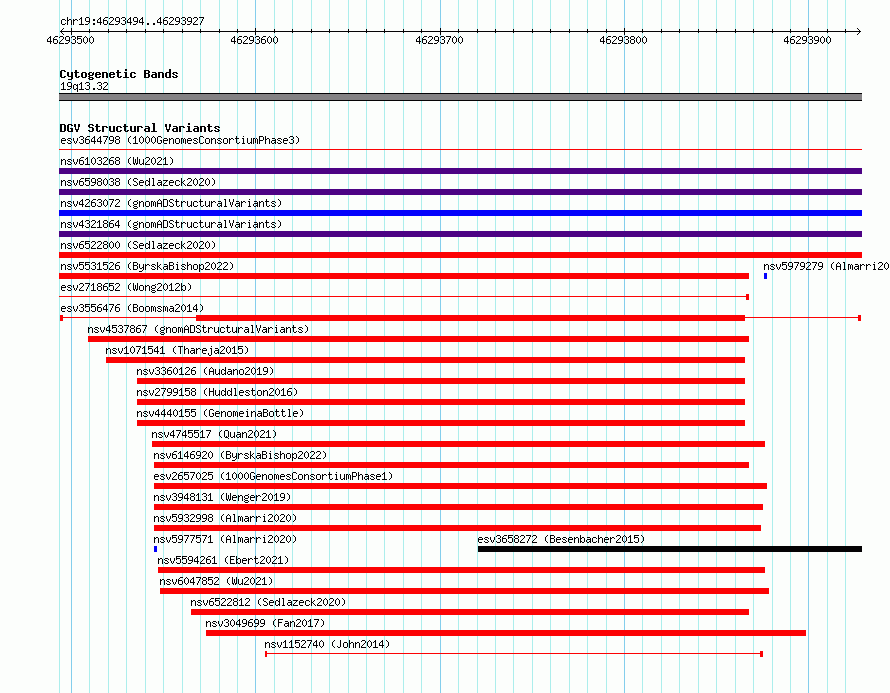Select nsv5531526 (ByrskaBishop2022) label

pos(147,266)
